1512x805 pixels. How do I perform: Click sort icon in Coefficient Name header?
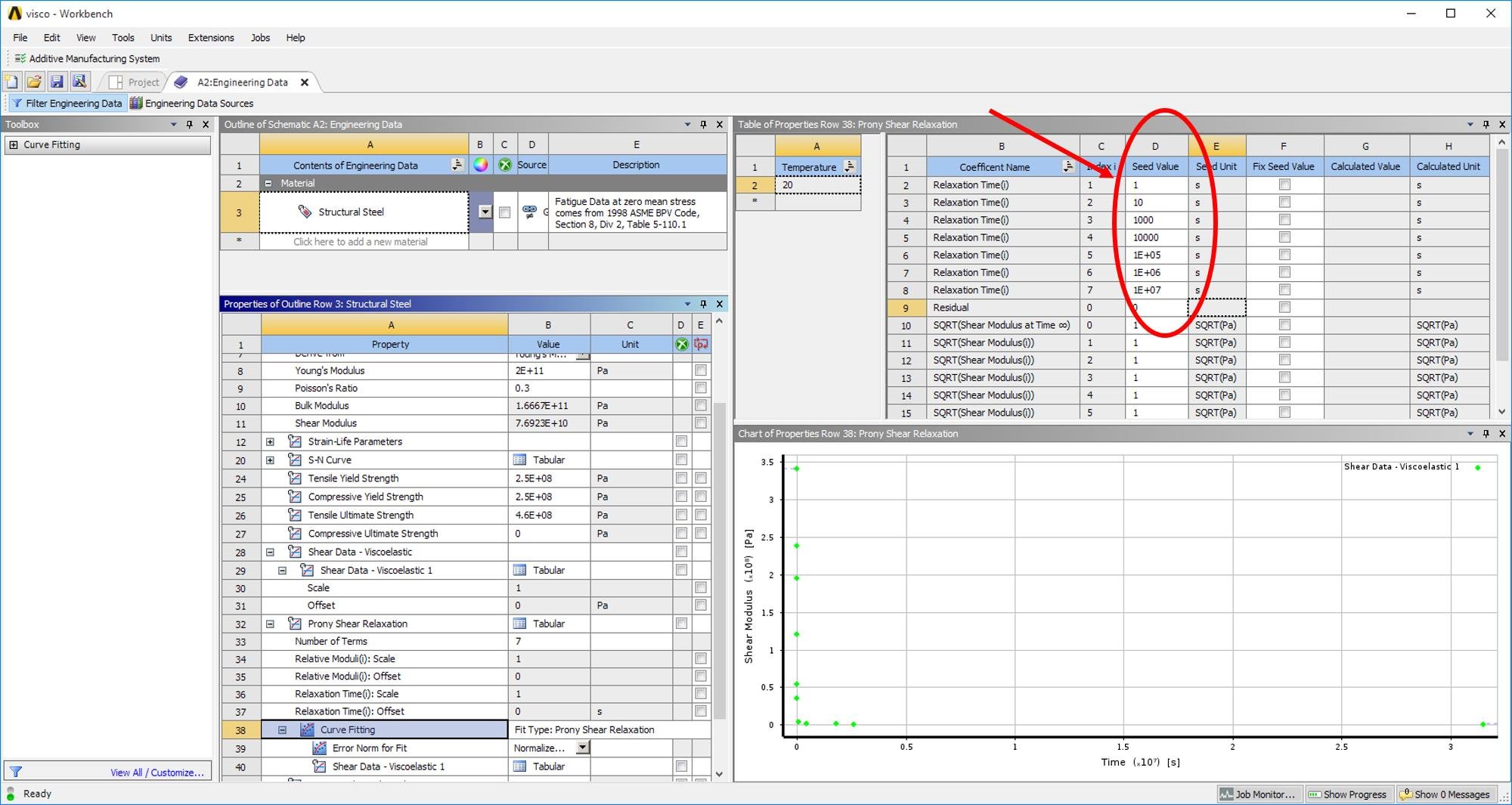pos(1067,166)
